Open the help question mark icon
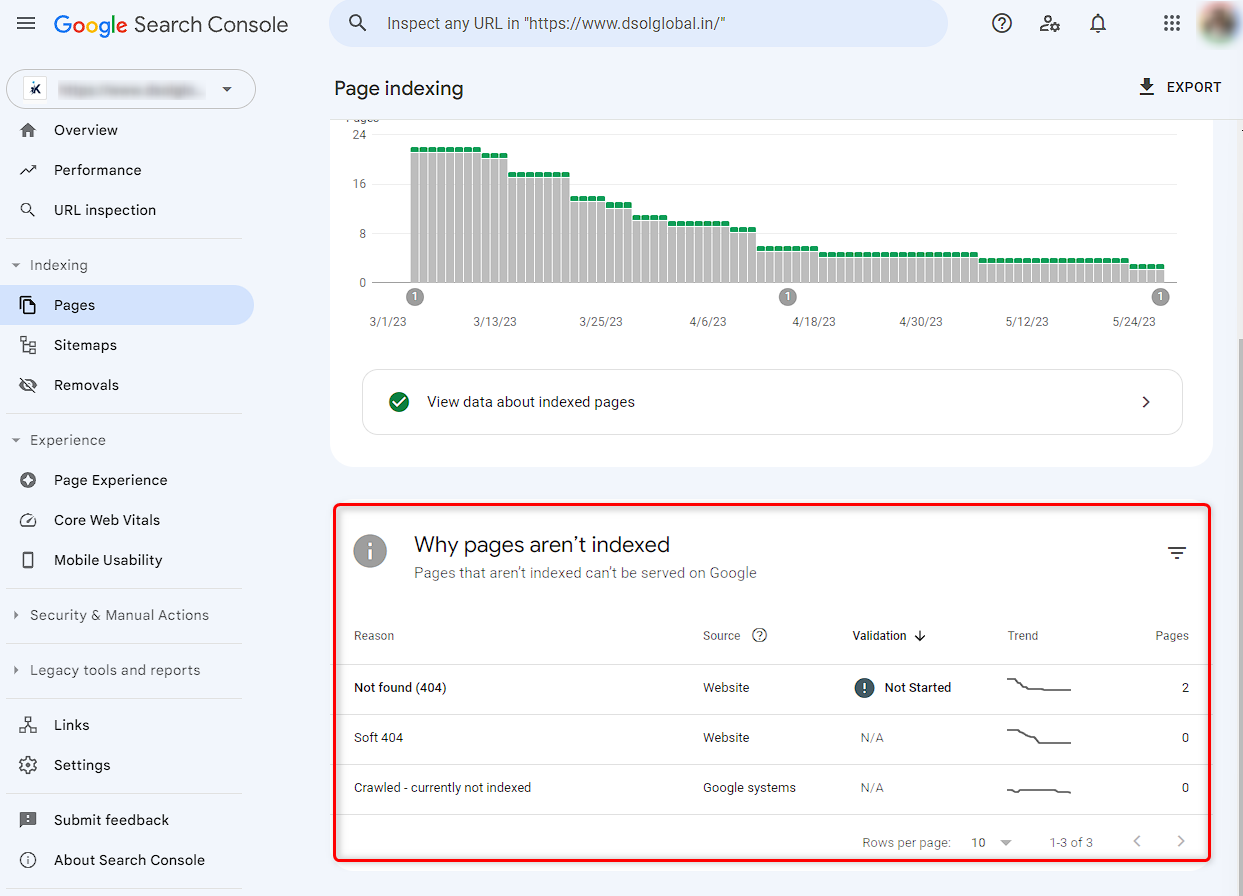 pos(1002,23)
